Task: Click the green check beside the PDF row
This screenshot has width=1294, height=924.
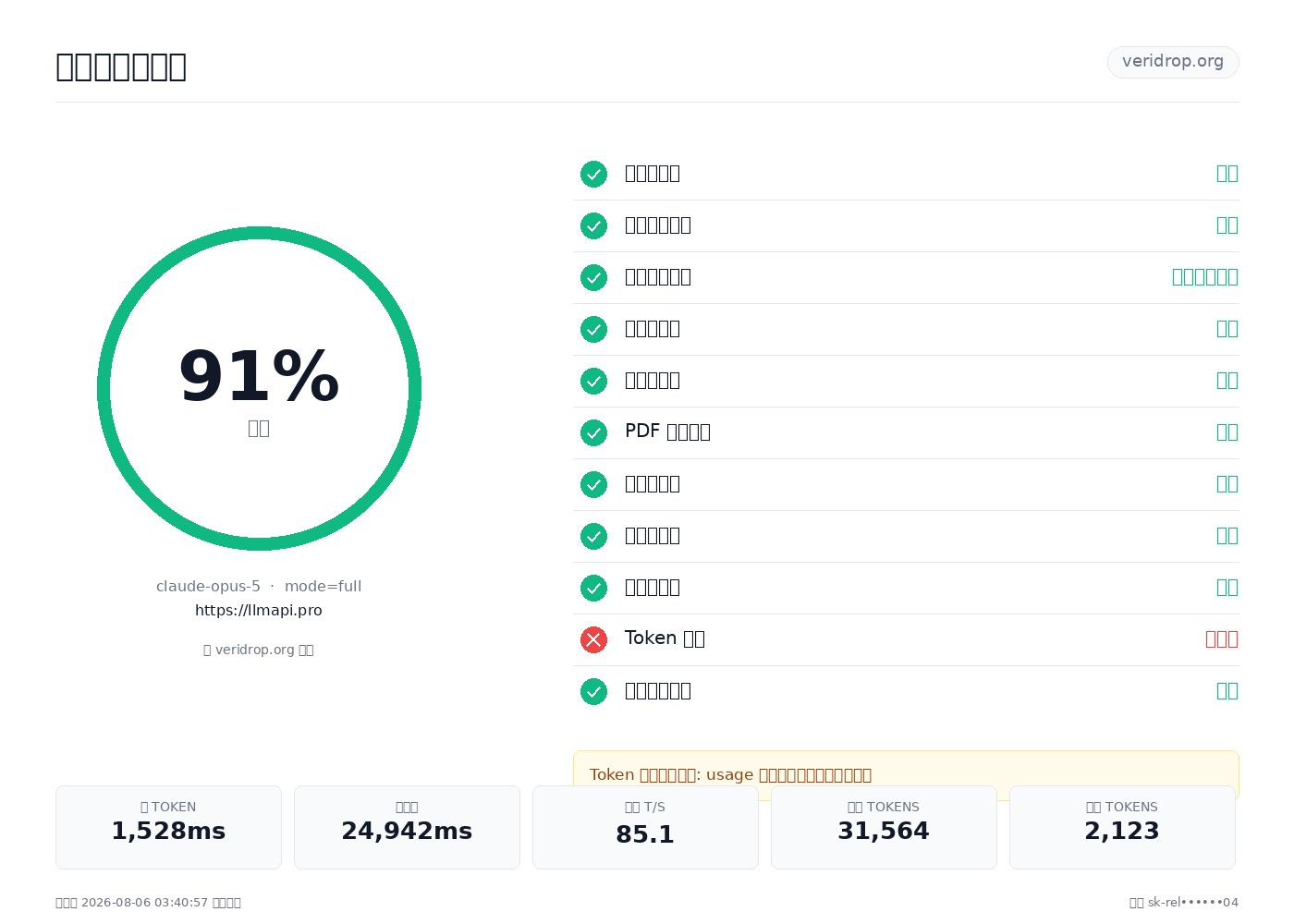Action: pyautogui.click(x=593, y=432)
